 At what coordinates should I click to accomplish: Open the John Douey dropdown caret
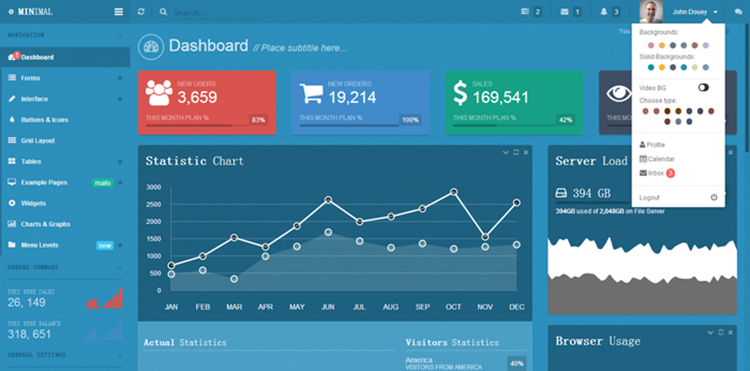pyautogui.click(x=715, y=12)
